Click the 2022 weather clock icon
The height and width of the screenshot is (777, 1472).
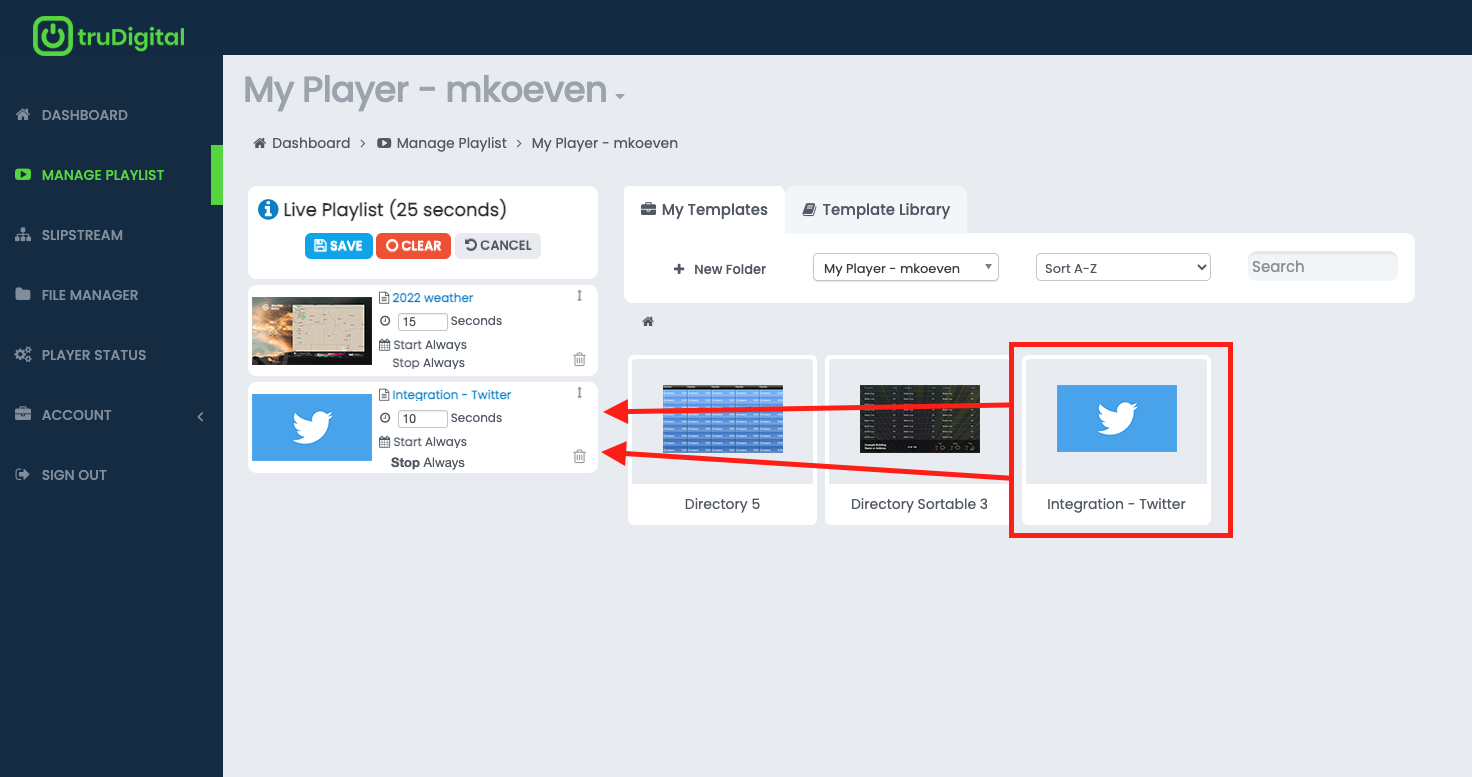pyautogui.click(x=385, y=321)
